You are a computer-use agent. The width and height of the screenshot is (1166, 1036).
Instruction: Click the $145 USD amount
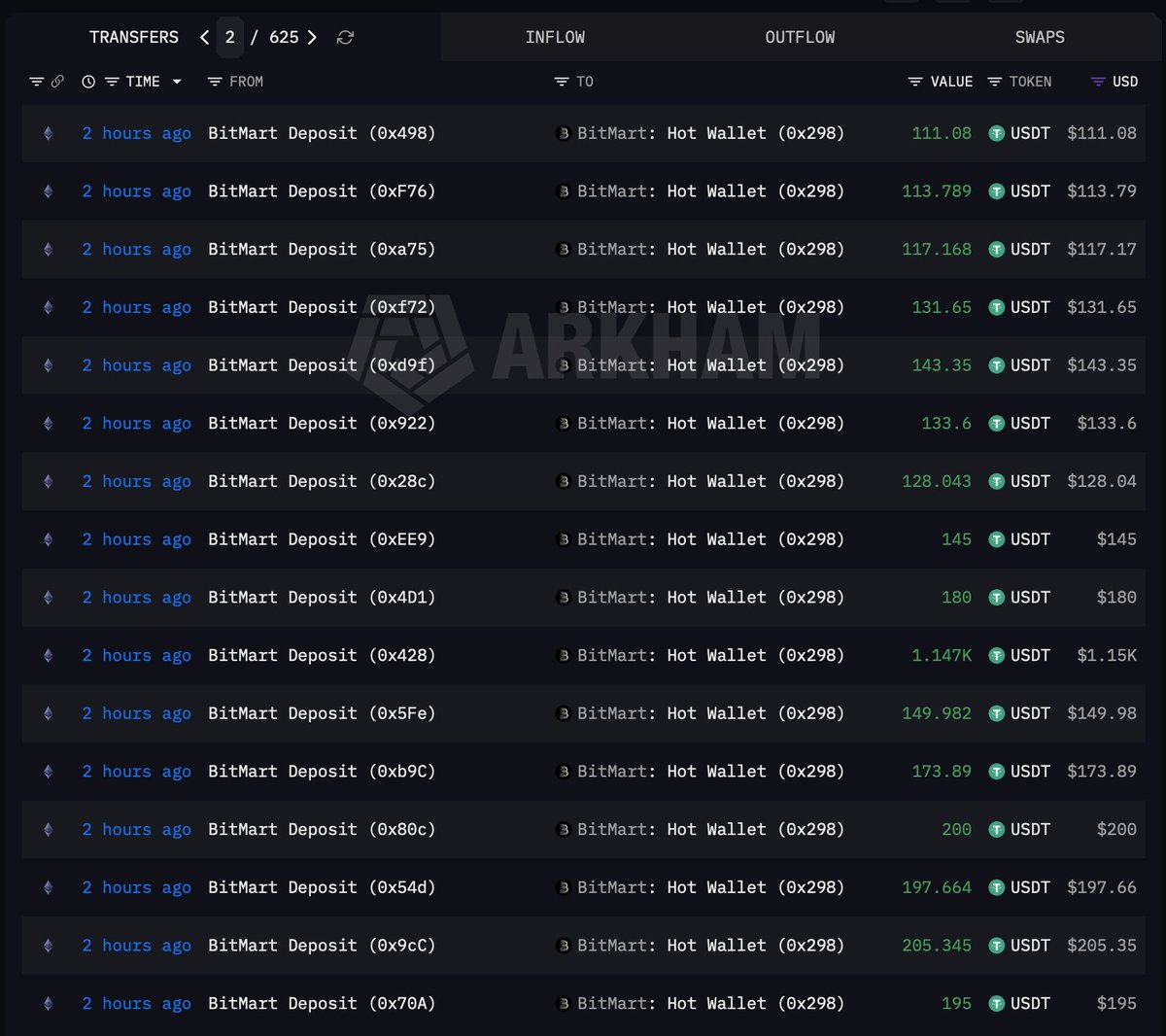click(1116, 539)
